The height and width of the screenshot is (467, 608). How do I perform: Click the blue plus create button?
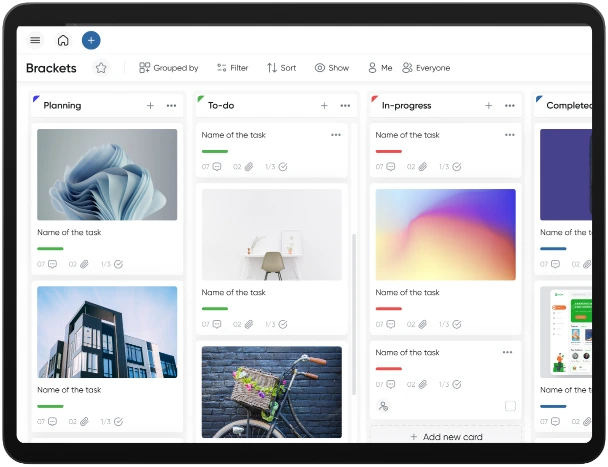tap(91, 40)
